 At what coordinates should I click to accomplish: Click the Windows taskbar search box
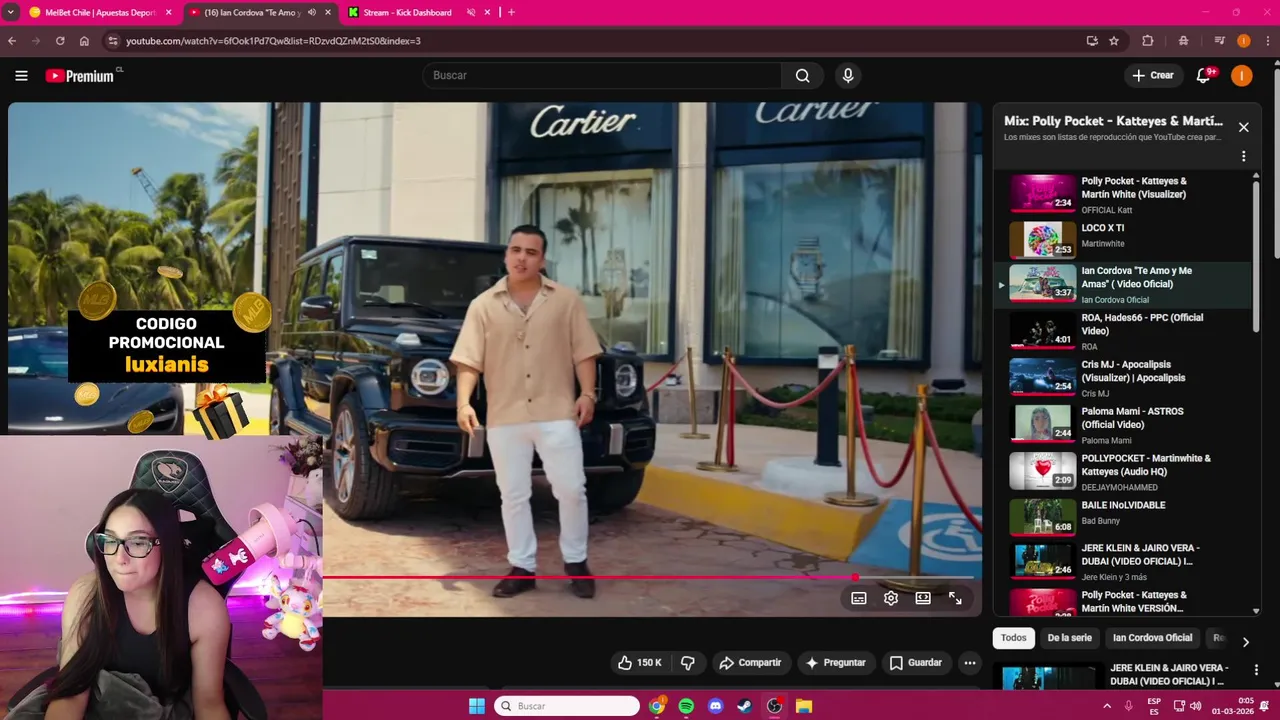pyautogui.click(x=567, y=706)
